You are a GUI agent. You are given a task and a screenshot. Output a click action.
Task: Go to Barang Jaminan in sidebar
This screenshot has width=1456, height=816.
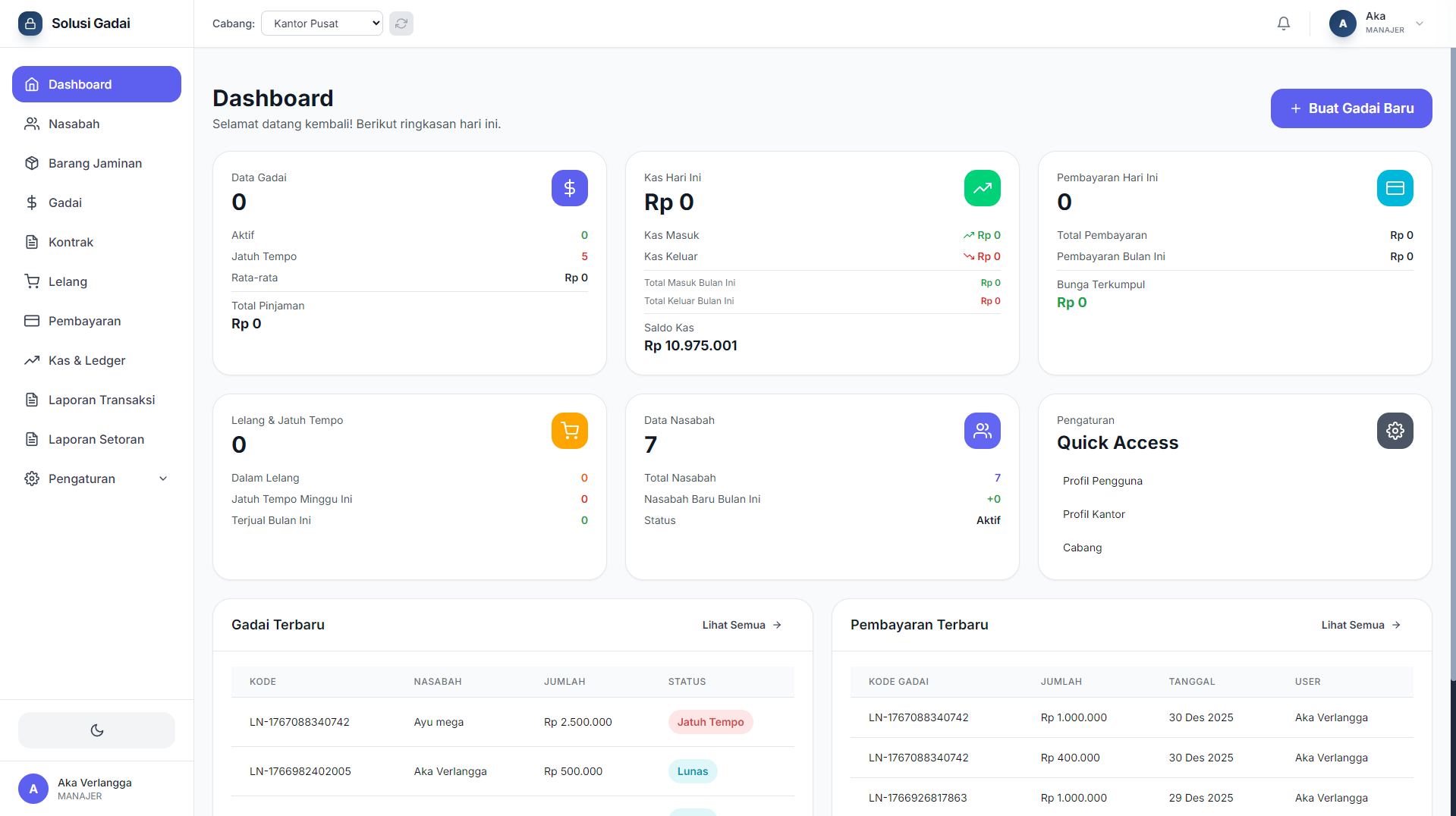coord(96,163)
